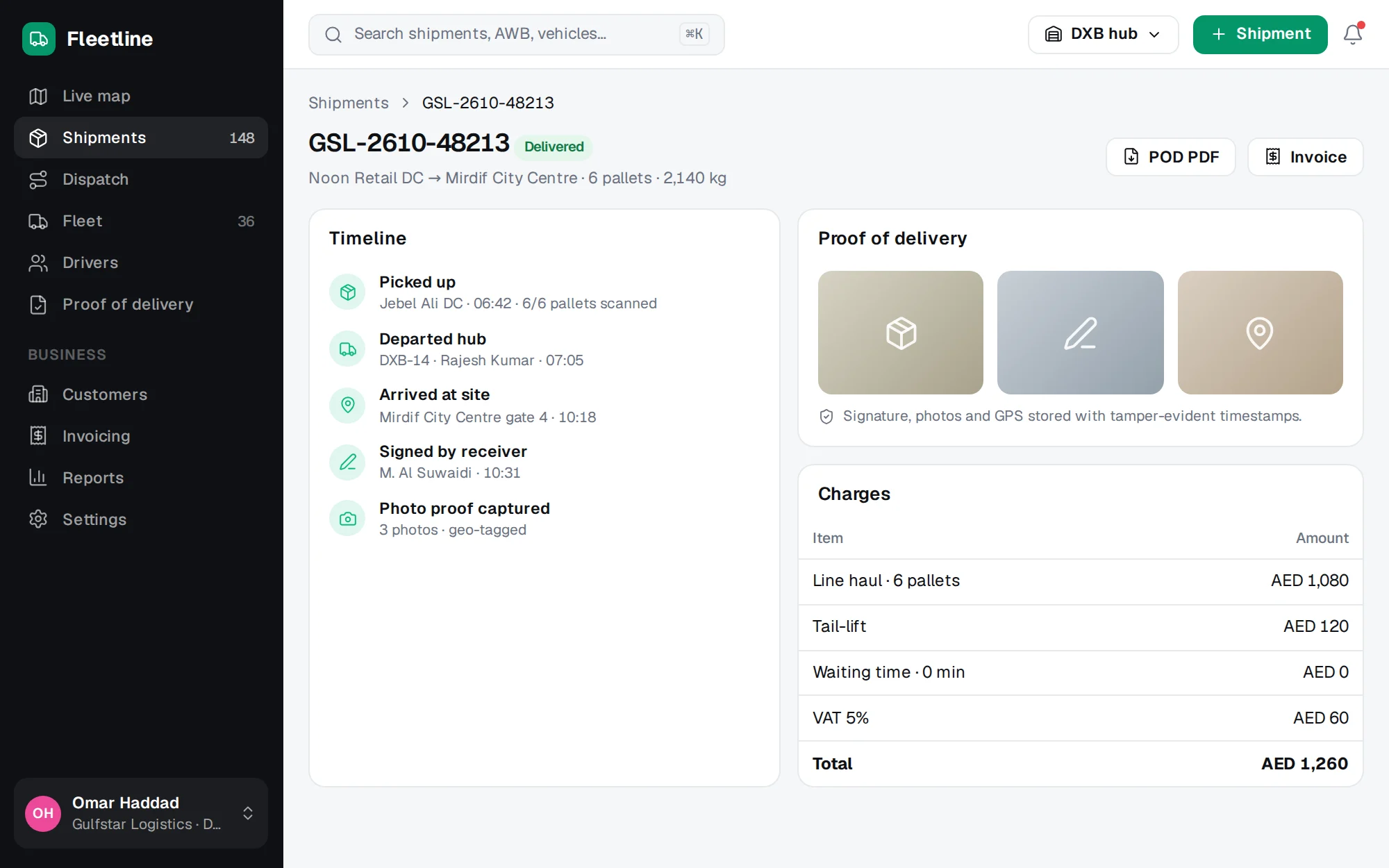The height and width of the screenshot is (868, 1389).
Task: Click the Picked up package timeline icon
Action: click(347, 292)
